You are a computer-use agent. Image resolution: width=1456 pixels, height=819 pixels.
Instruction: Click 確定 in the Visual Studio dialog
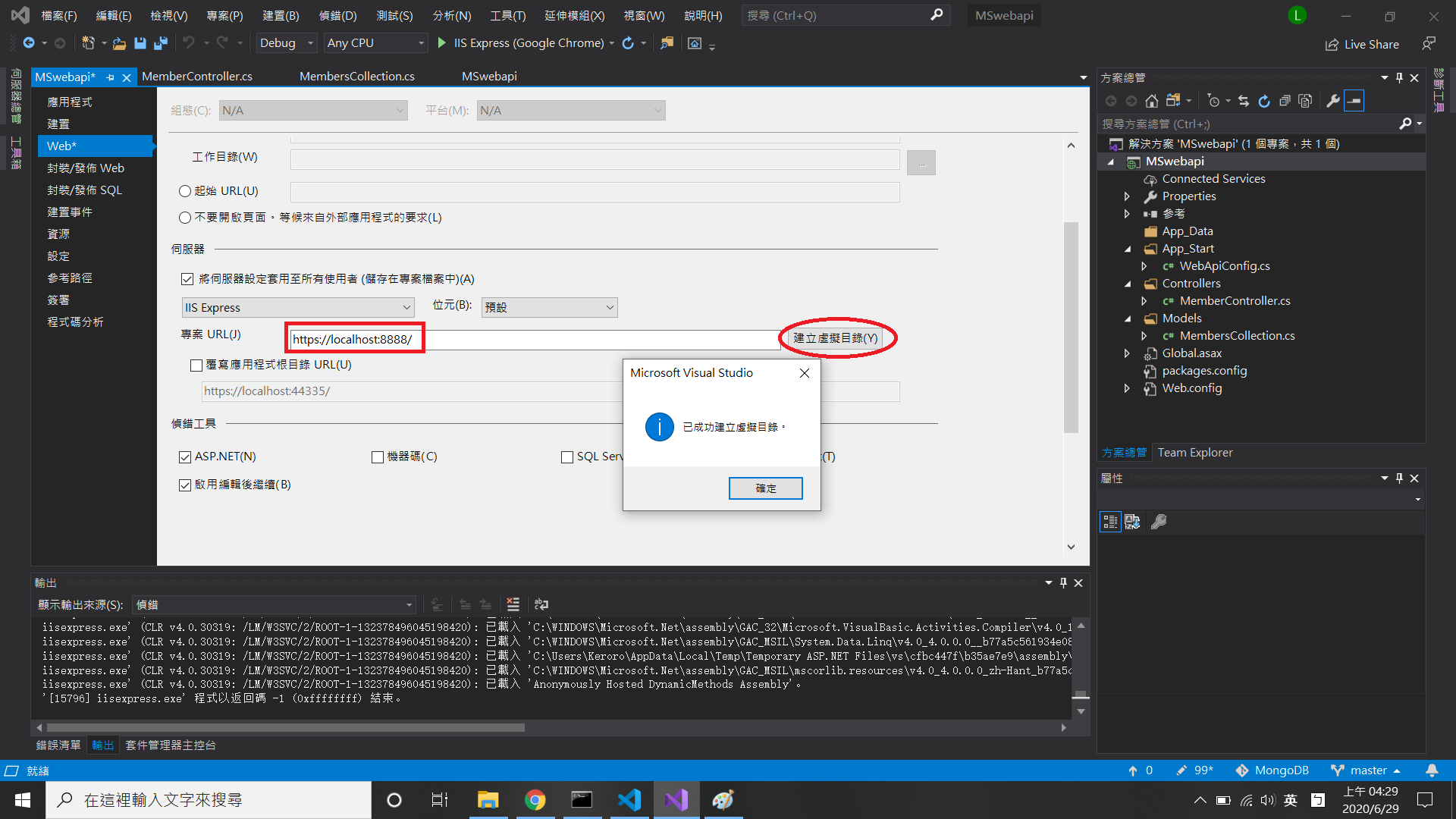pyautogui.click(x=765, y=488)
